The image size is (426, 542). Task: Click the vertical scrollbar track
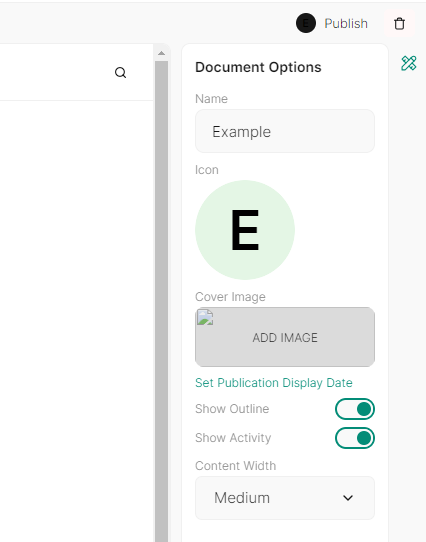click(x=161, y=301)
